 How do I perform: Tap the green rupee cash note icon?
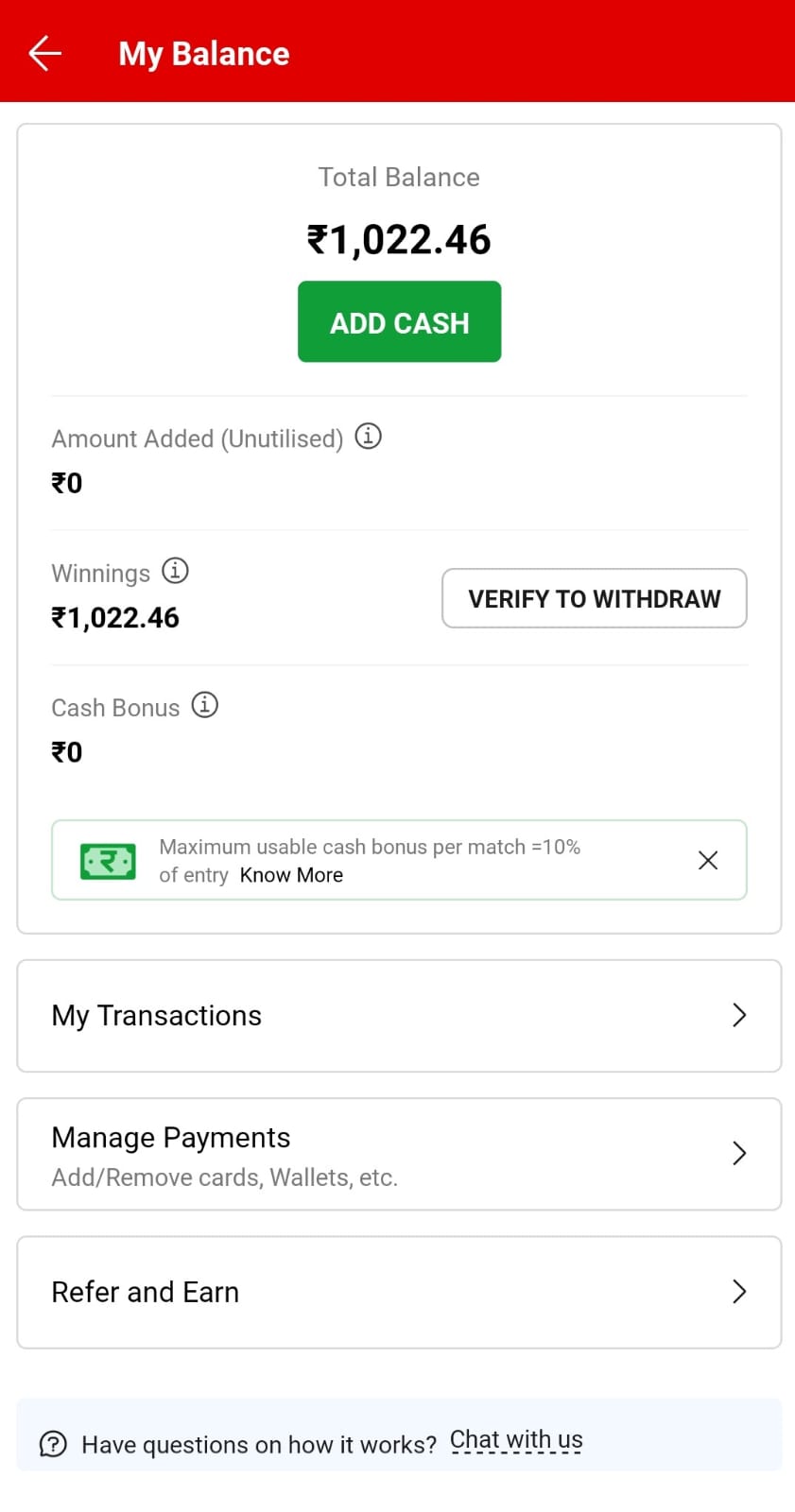point(108,861)
